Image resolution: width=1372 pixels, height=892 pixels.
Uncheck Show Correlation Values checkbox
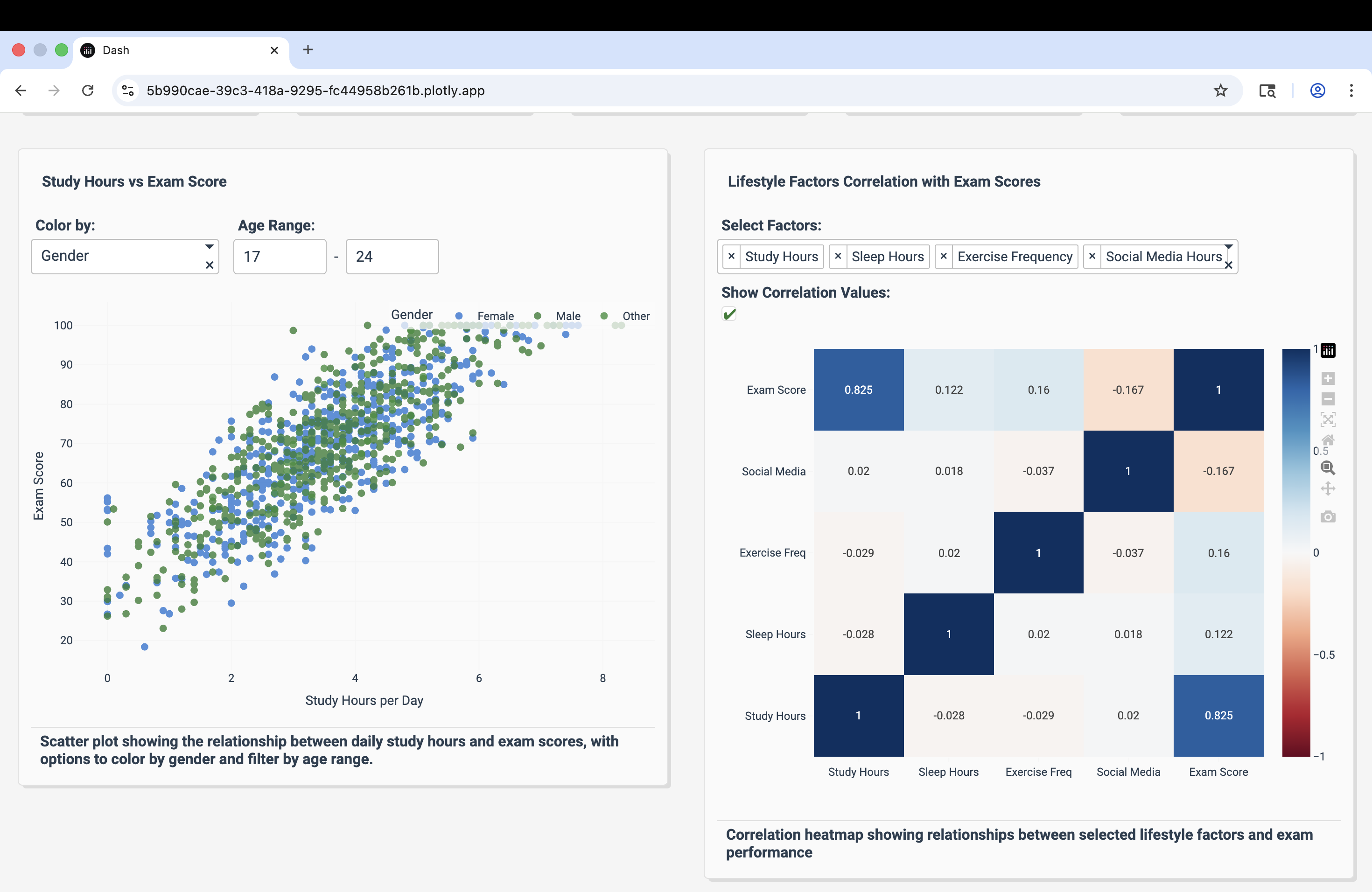pyautogui.click(x=729, y=314)
